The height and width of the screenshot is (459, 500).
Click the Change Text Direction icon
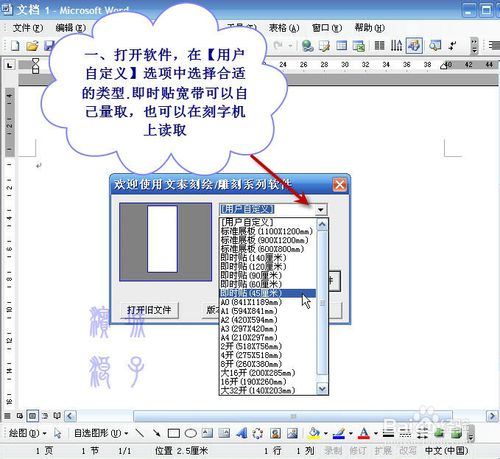tap(396, 46)
